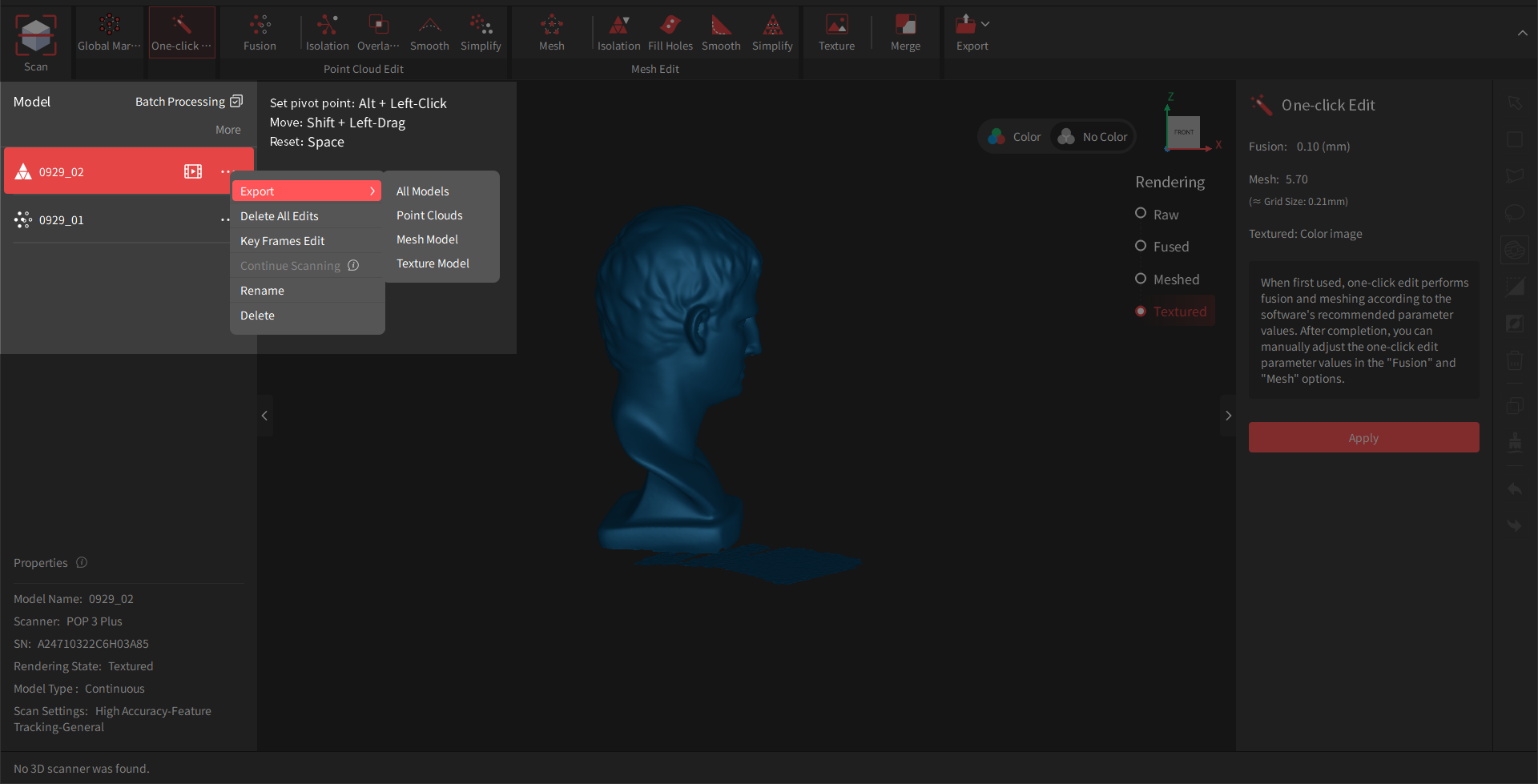Open the Texture tool
The image size is (1538, 784).
point(835,32)
